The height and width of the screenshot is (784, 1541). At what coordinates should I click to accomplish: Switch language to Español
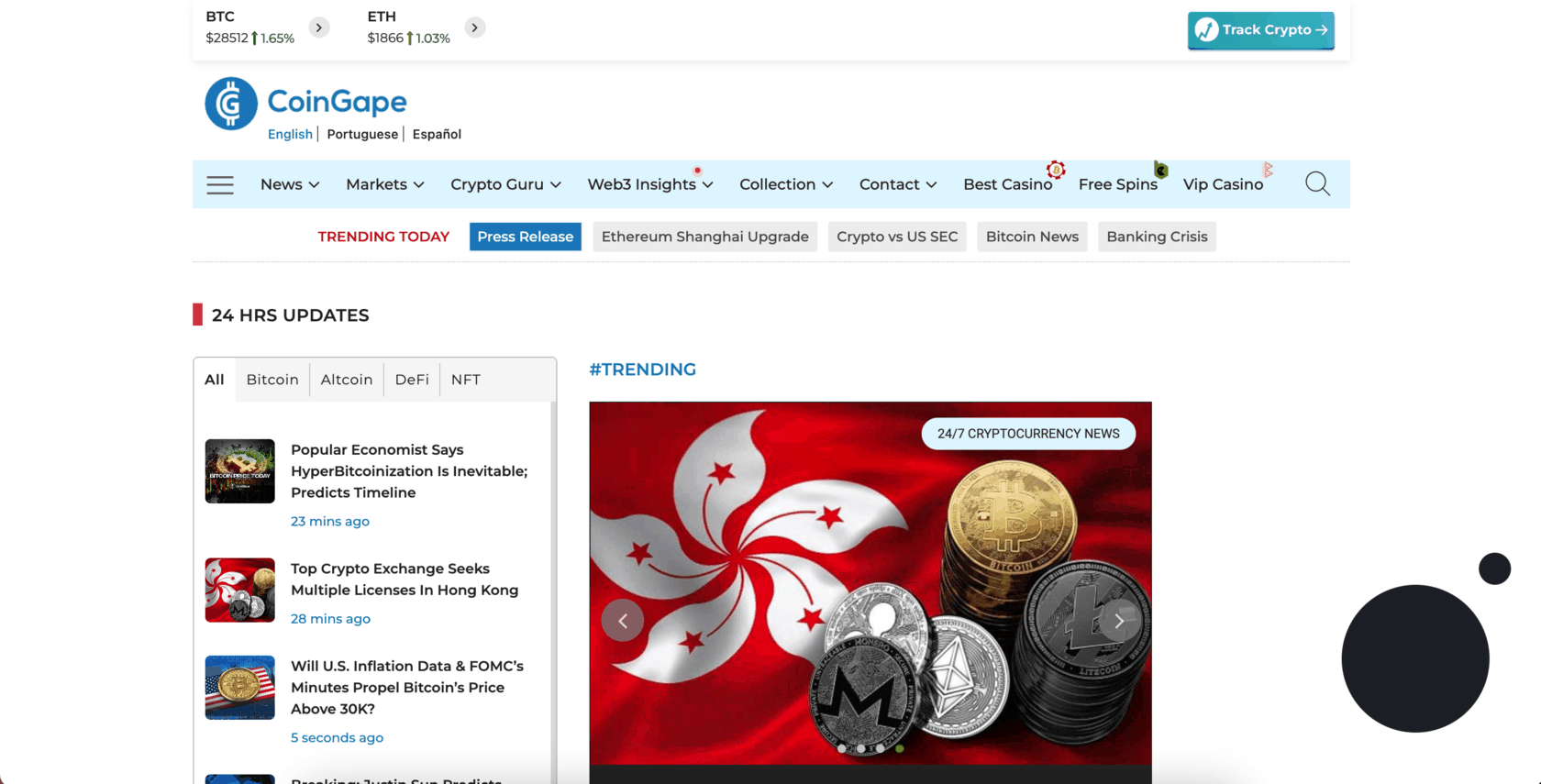click(437, 134)
